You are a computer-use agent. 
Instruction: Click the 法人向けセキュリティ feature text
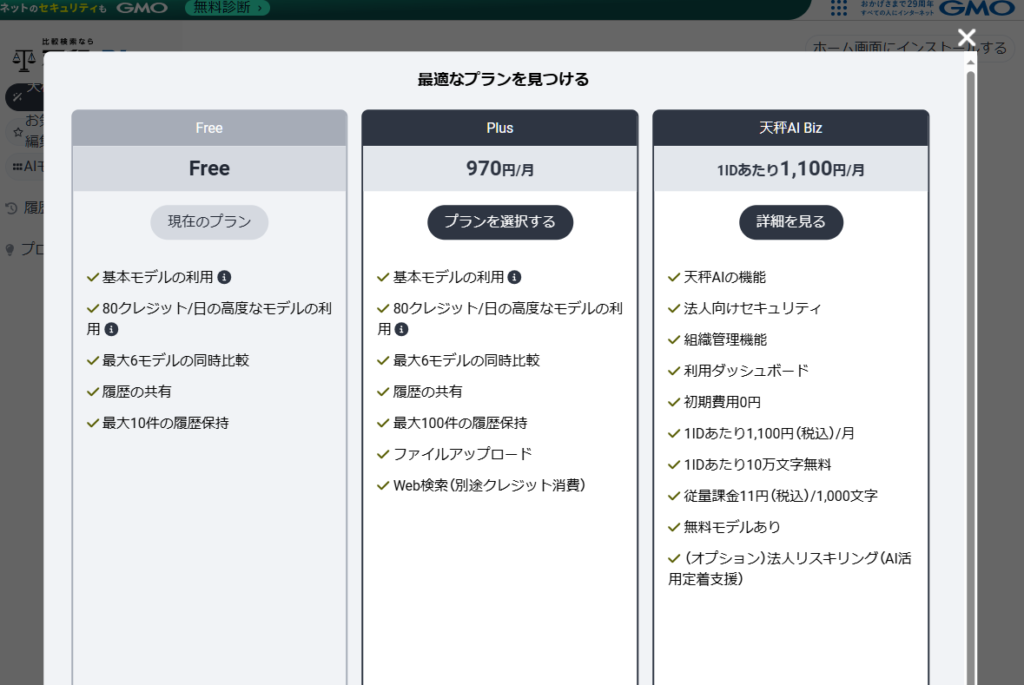click(x=752, y=308)
